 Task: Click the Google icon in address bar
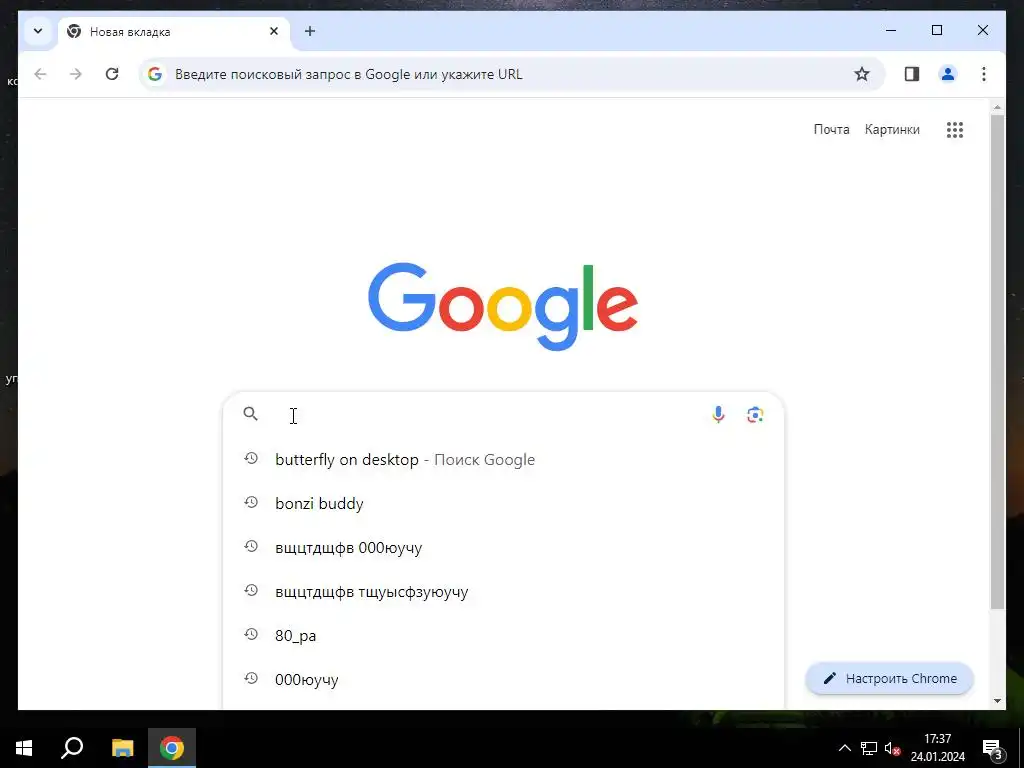[155, 74]
